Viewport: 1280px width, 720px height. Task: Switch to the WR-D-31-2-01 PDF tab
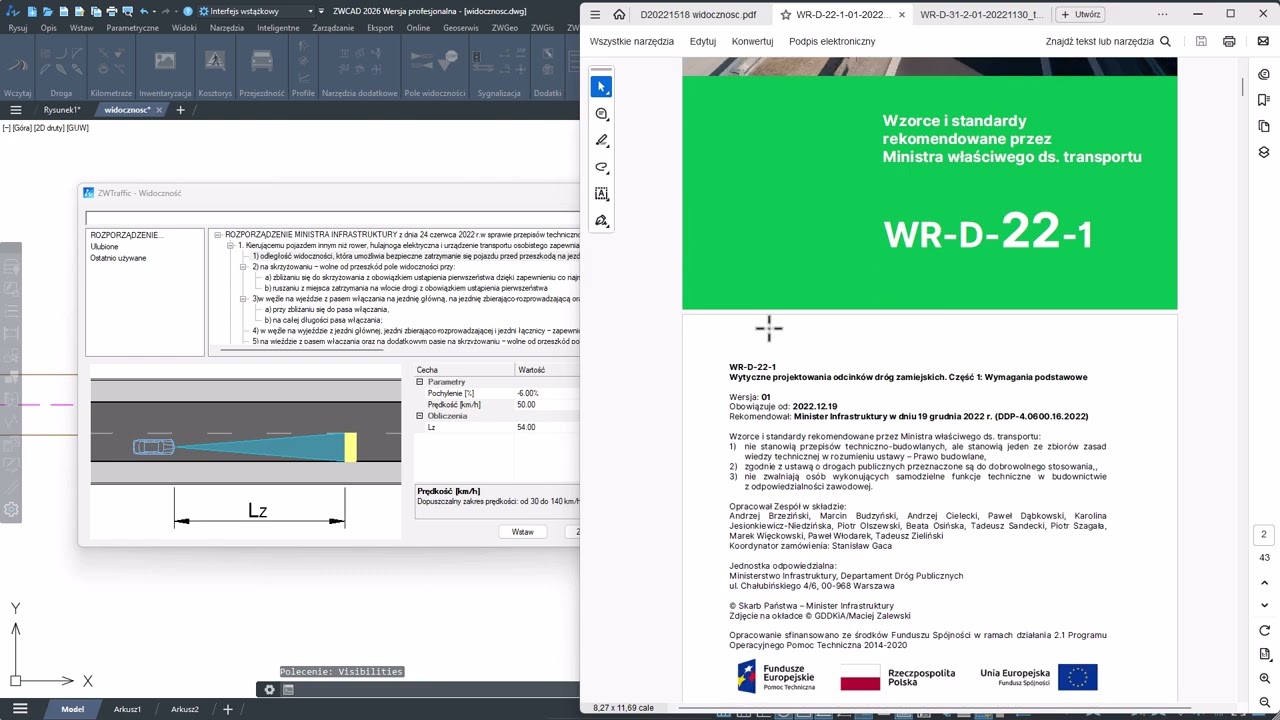(x=981, y=15)
